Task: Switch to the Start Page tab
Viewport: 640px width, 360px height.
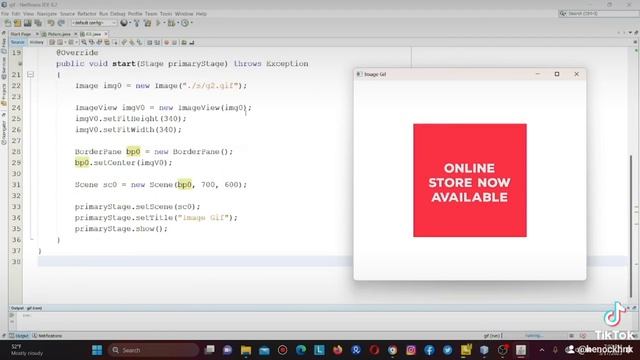Action: 21,34
